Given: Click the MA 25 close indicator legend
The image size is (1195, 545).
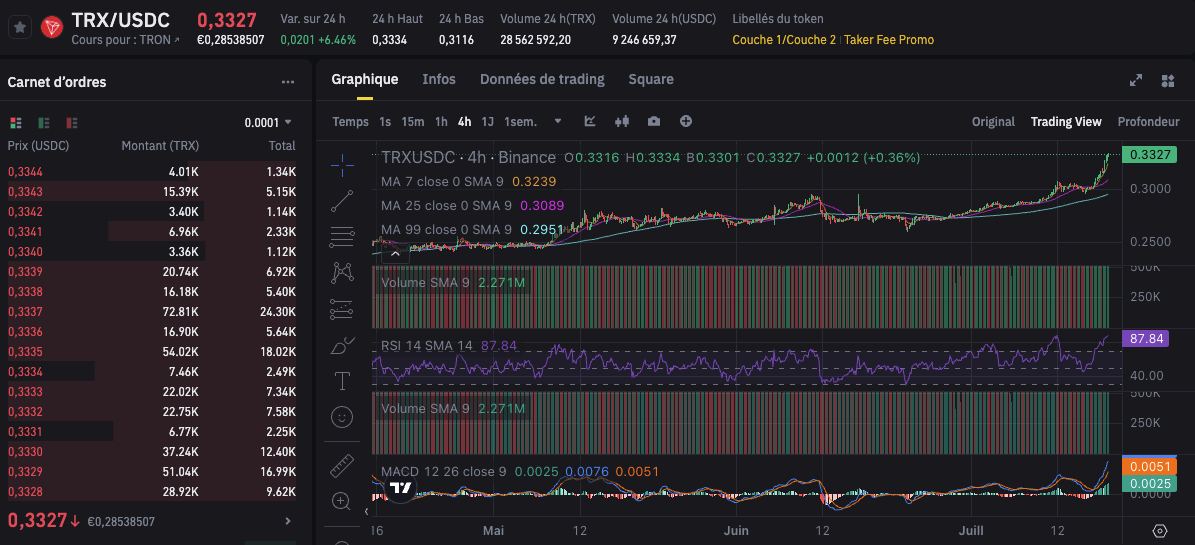Looking at the screenshot, I should pos(473,206).
